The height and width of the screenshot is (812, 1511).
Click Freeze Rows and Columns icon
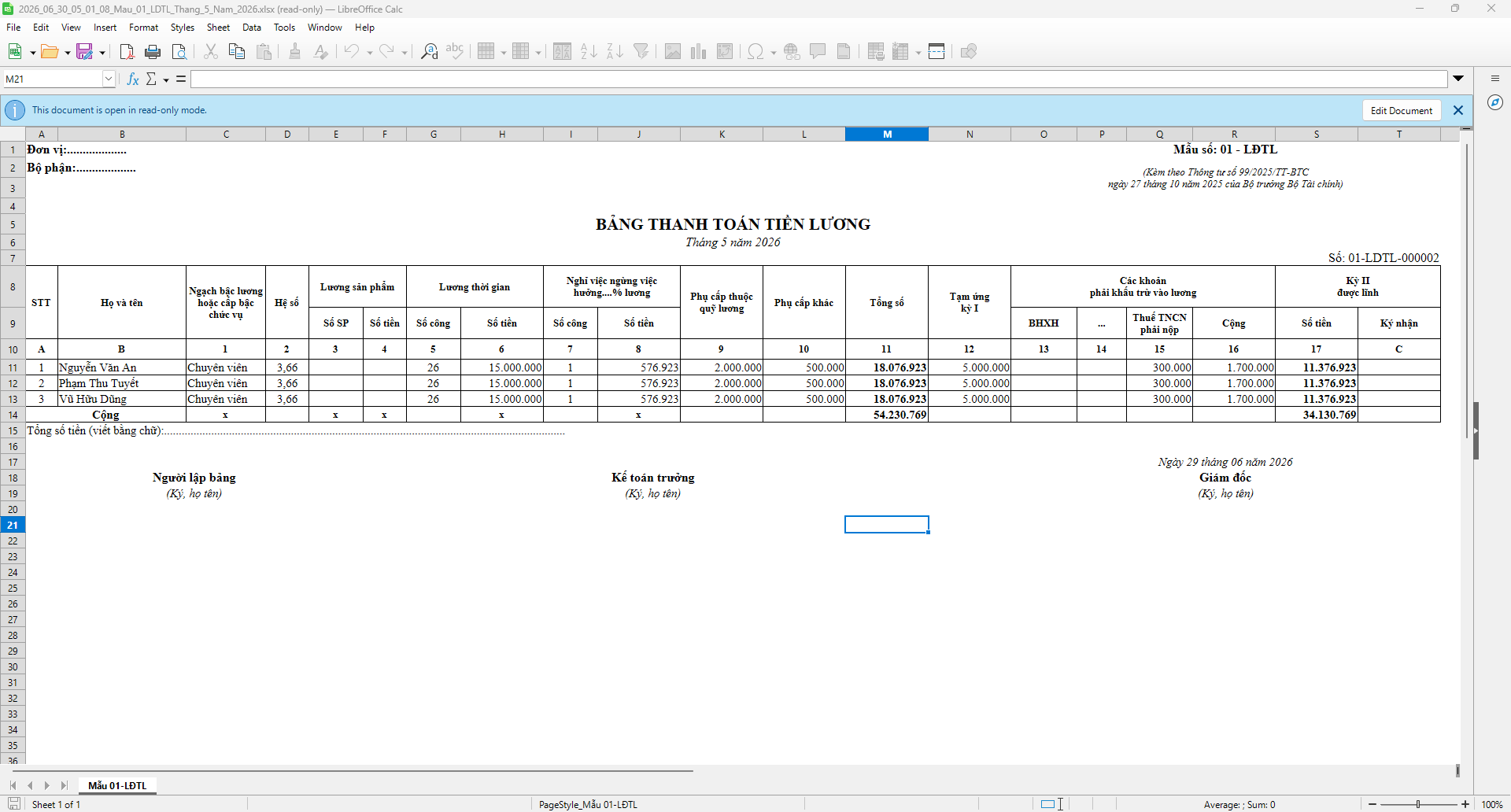[x=902, y=52]
